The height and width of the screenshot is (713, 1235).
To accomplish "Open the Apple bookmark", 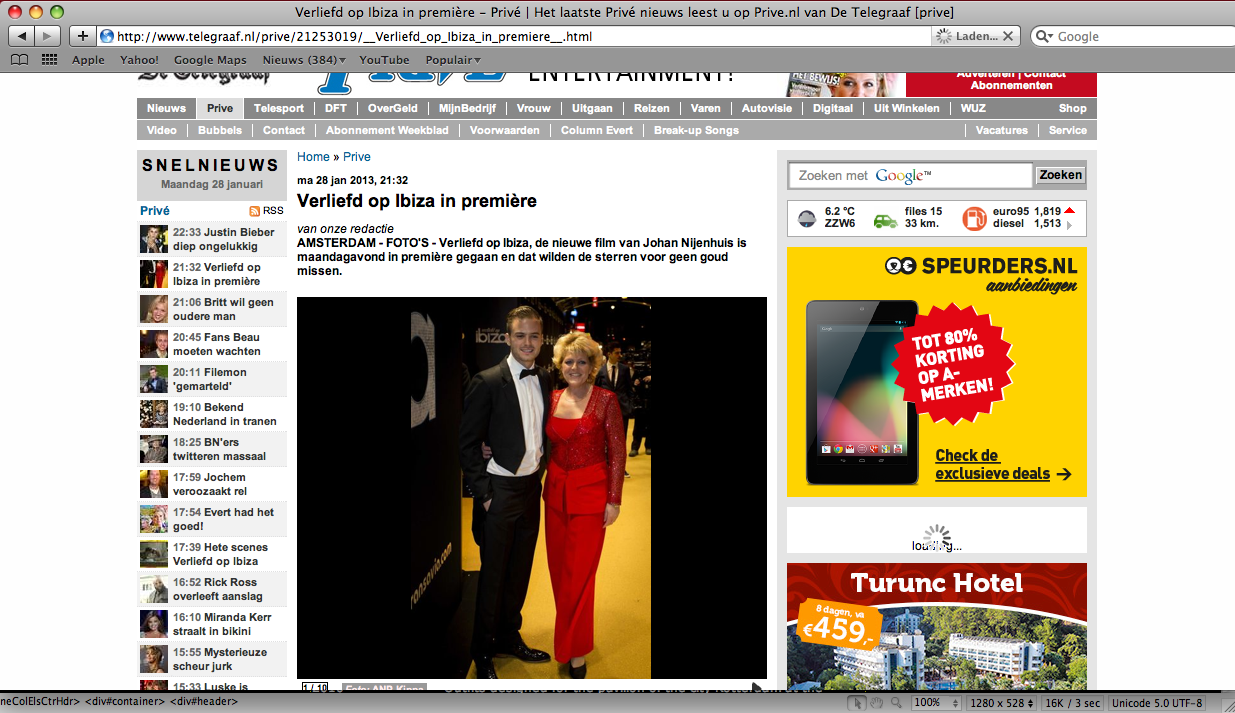I will [x=88, y=60].
